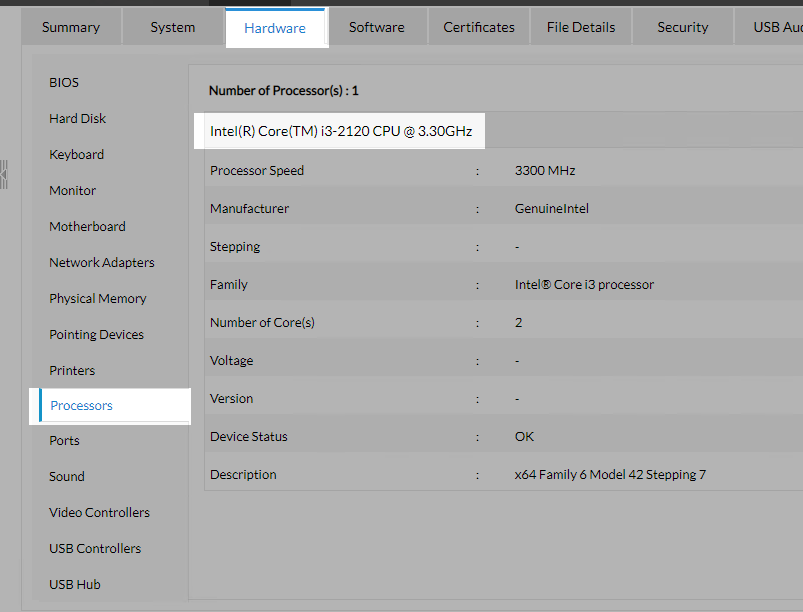Open Video Controllers details

[99, 512]
